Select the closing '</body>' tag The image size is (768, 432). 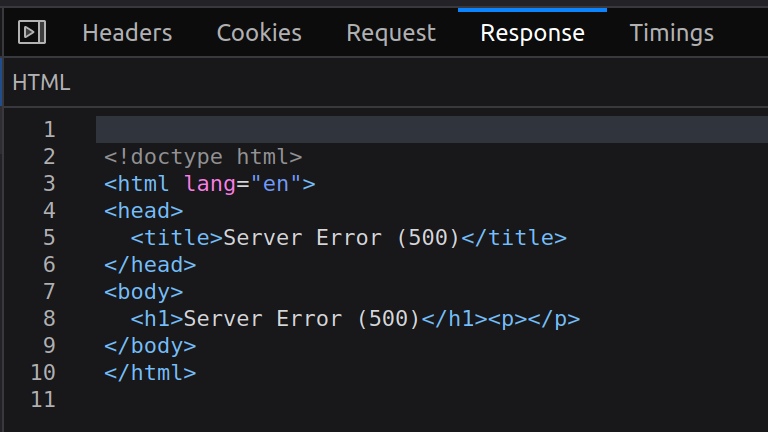150,346
